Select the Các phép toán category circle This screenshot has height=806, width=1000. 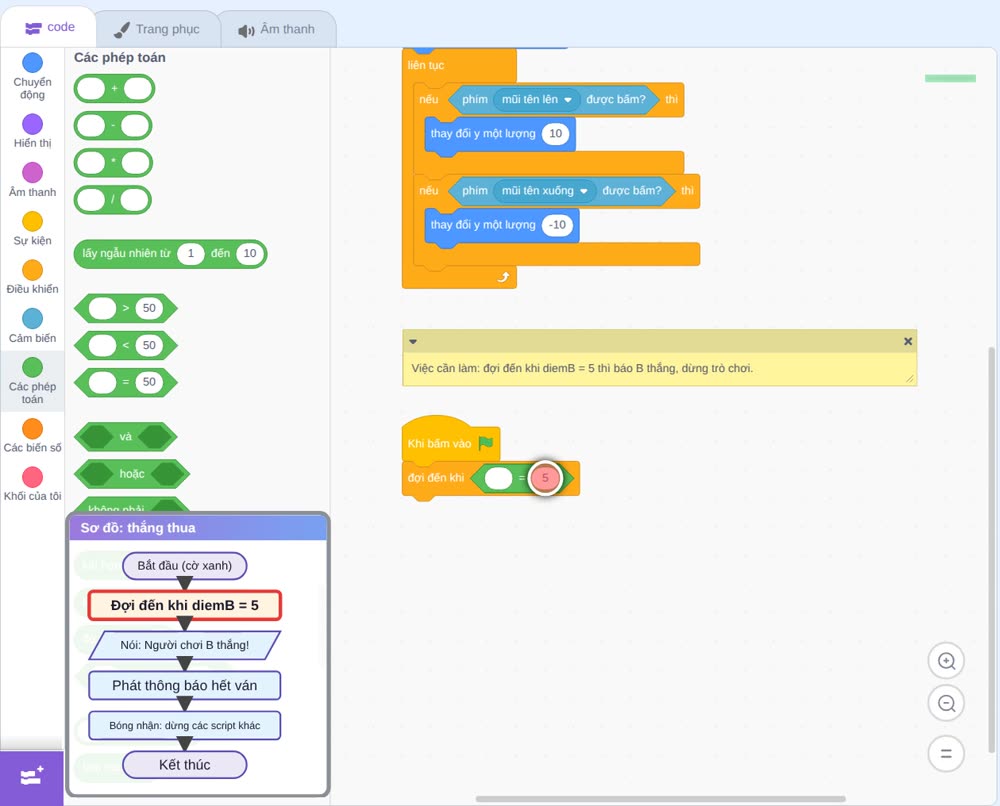(x=33, y=367)
